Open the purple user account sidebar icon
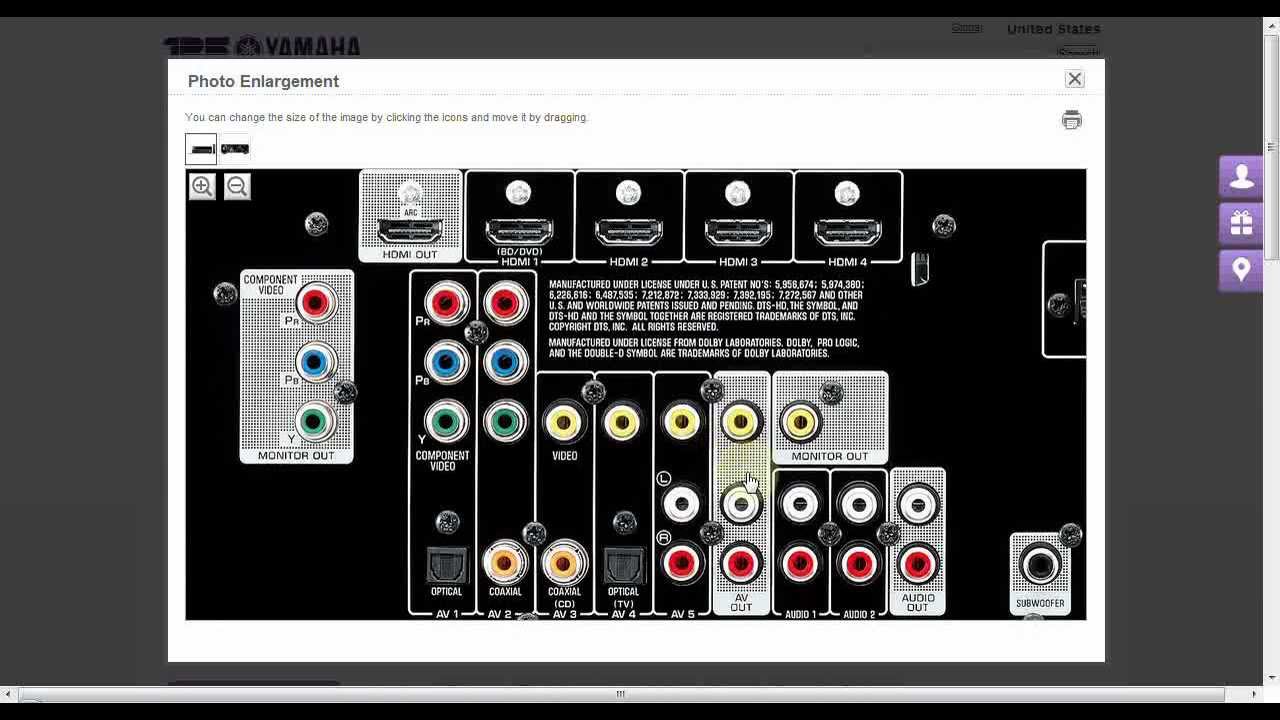The height and width of the screenshot is (720, 1280). click(1241, 177)
